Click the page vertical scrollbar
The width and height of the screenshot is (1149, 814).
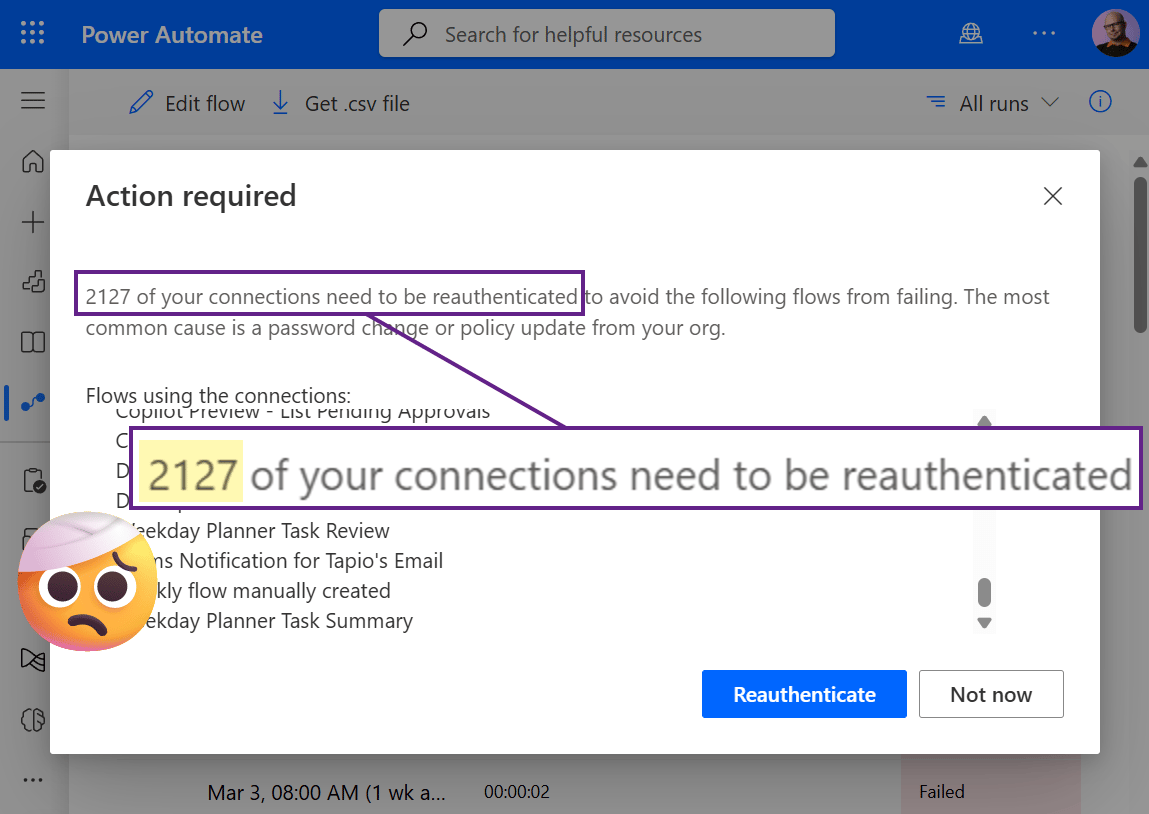[1139, 255]
